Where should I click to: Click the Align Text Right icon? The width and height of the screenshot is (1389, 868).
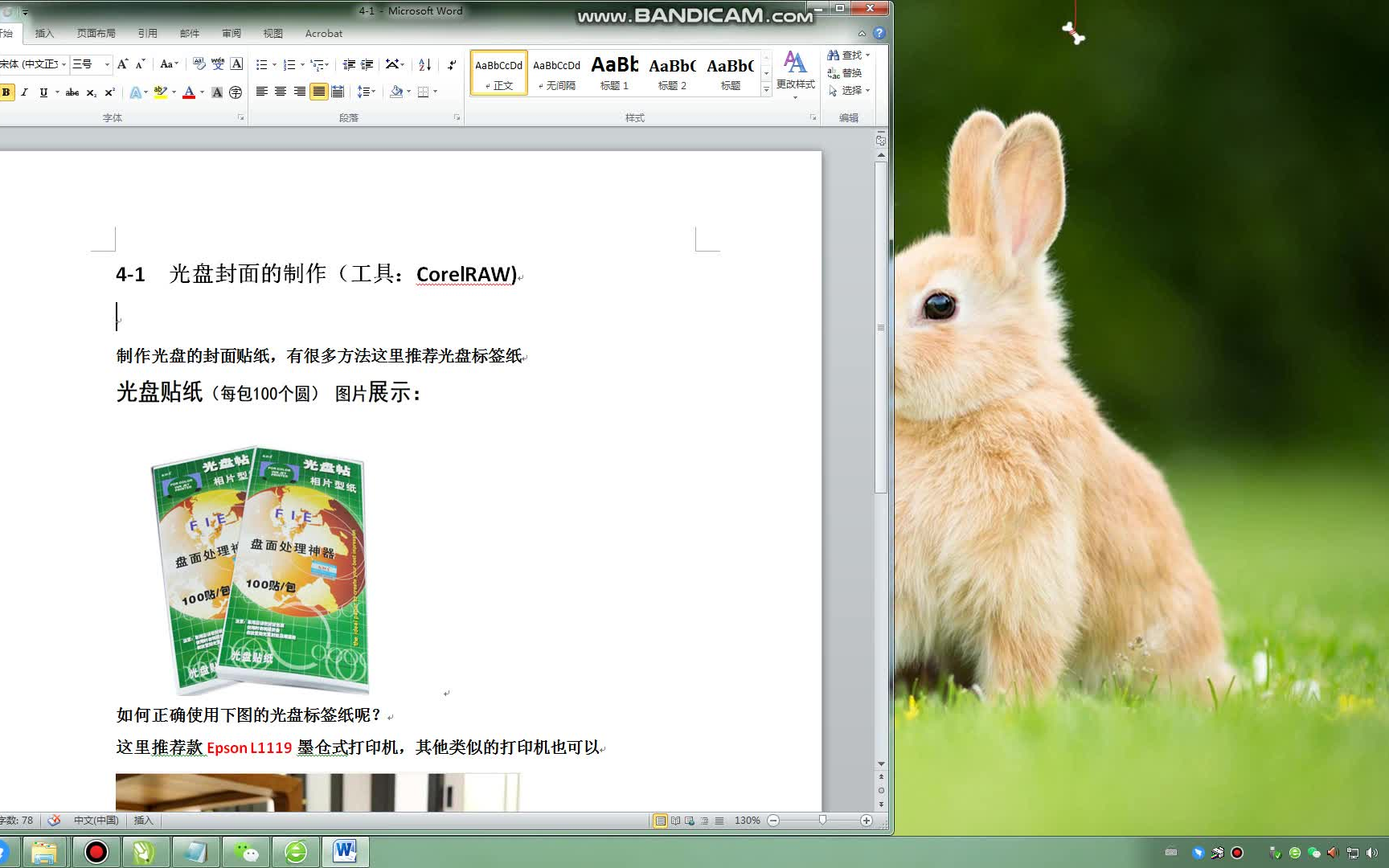pyautogui.click(x=300, y=92)
